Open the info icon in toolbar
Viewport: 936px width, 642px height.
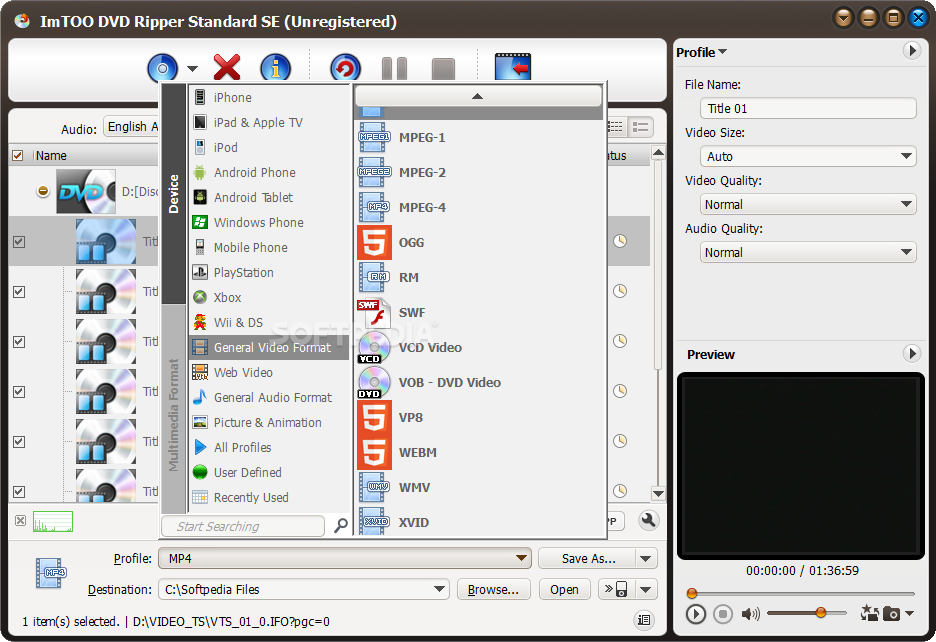[275, 68]
